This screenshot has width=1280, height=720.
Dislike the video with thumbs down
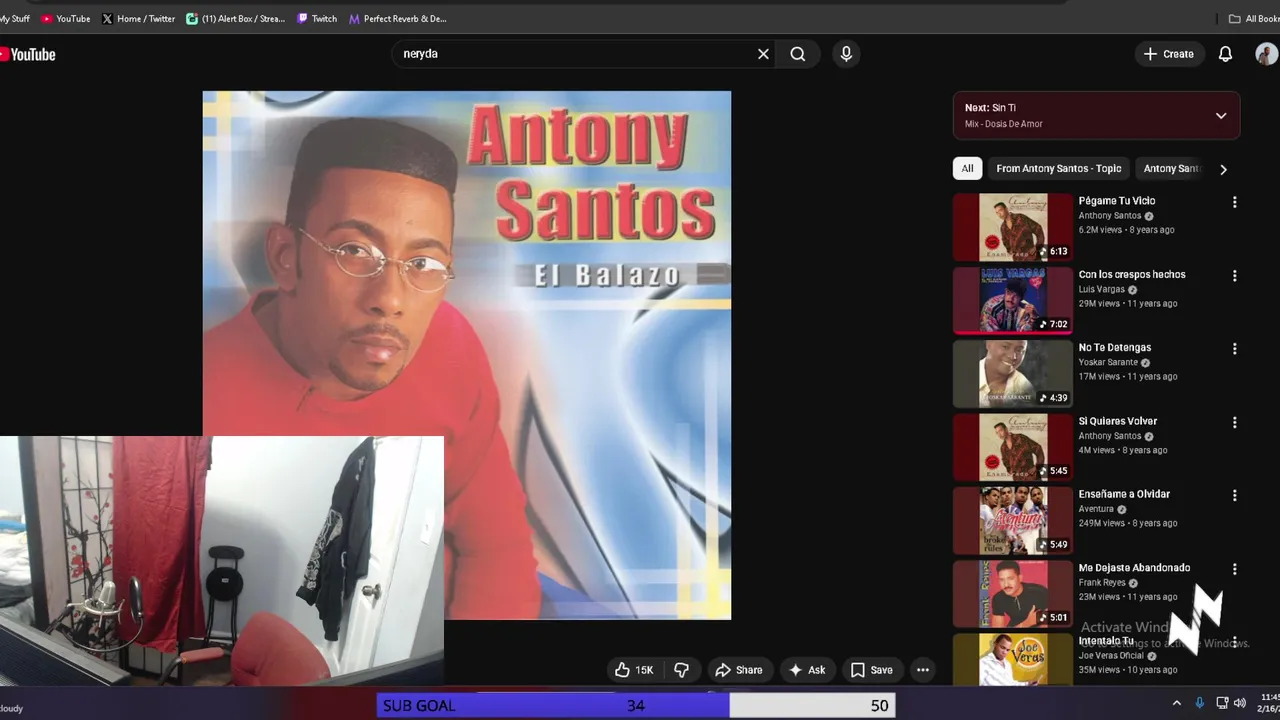[x=682, y=670]
